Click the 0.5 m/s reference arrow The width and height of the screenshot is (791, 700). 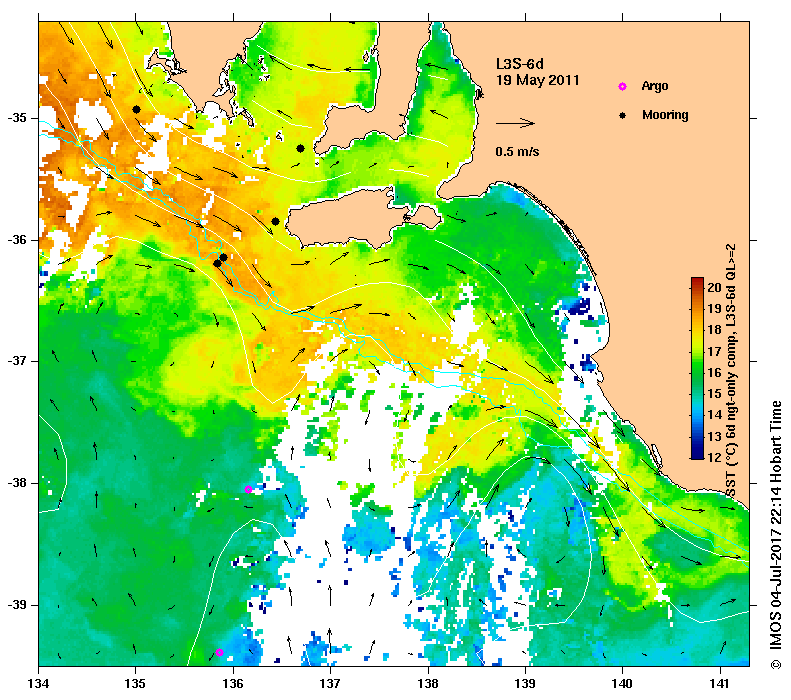515,123
